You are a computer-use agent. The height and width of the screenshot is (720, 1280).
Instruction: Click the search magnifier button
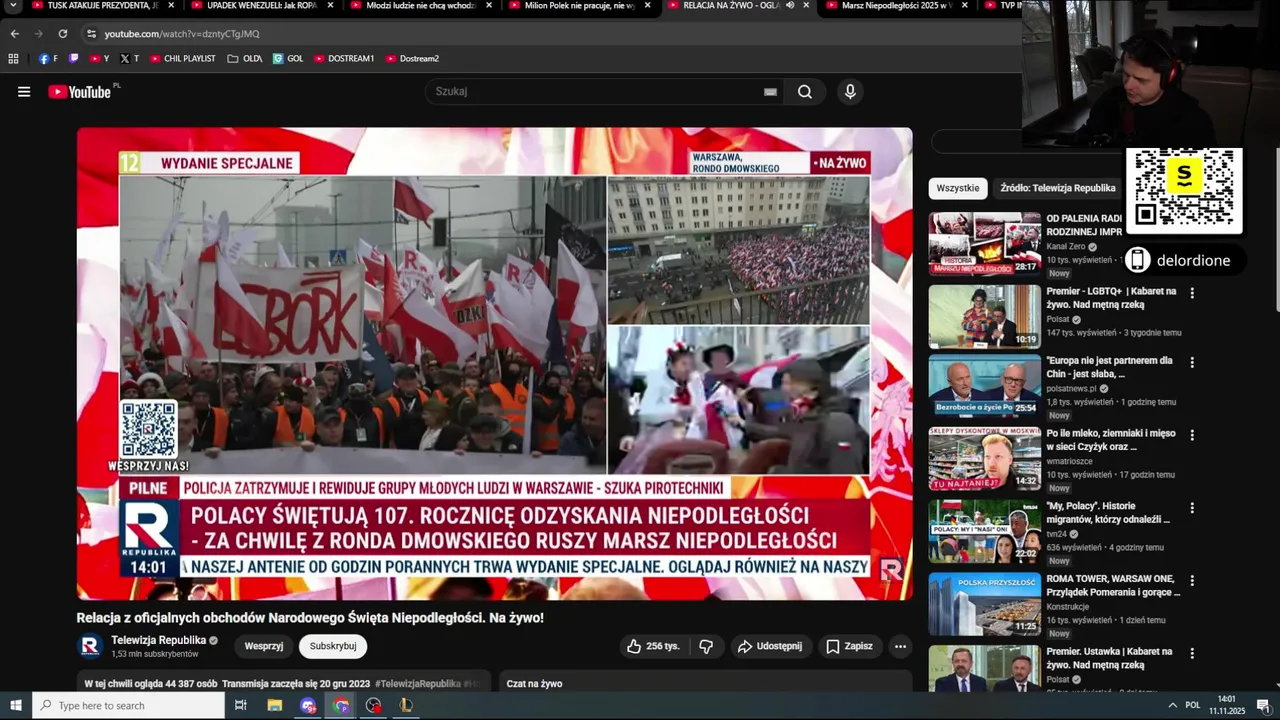click(805, 92)
